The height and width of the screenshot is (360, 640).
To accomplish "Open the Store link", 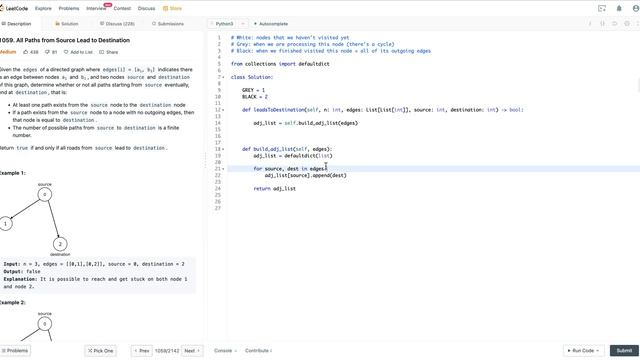I will (x=172, y=8).
